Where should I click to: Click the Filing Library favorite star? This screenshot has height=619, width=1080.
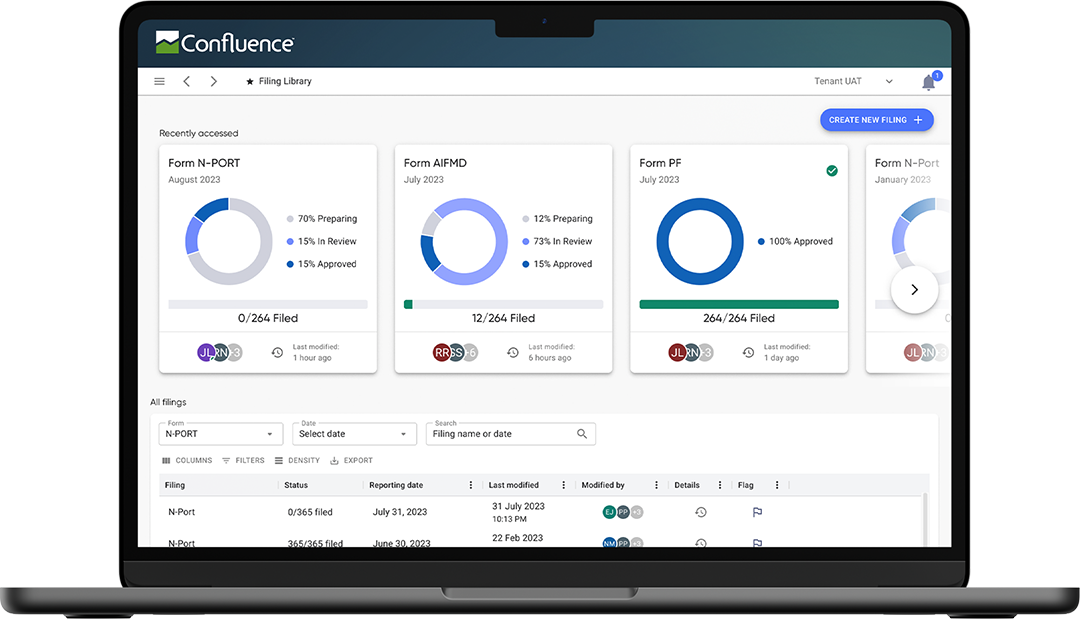(250, 82)
